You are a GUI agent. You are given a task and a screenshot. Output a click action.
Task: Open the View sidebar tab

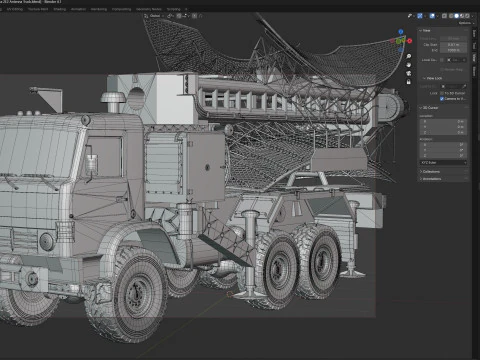pyautogui.click(x=474, y=57)
